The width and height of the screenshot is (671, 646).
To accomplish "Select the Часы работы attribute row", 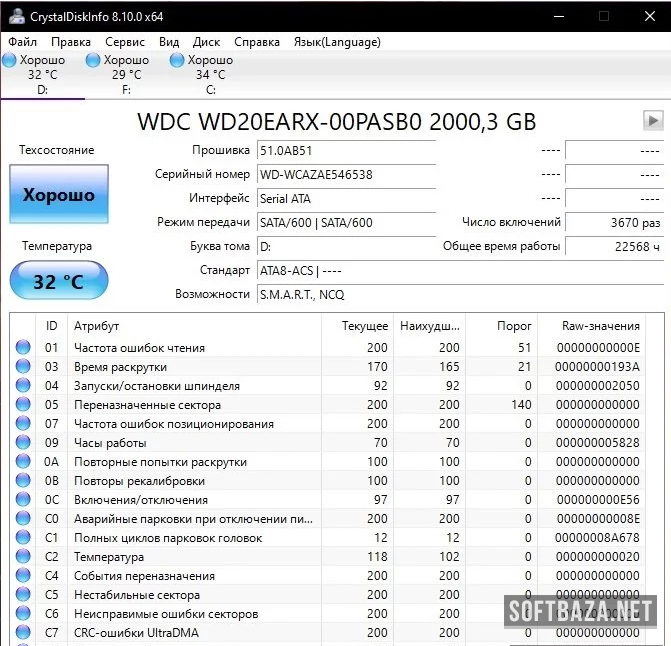I will (110, 443).
